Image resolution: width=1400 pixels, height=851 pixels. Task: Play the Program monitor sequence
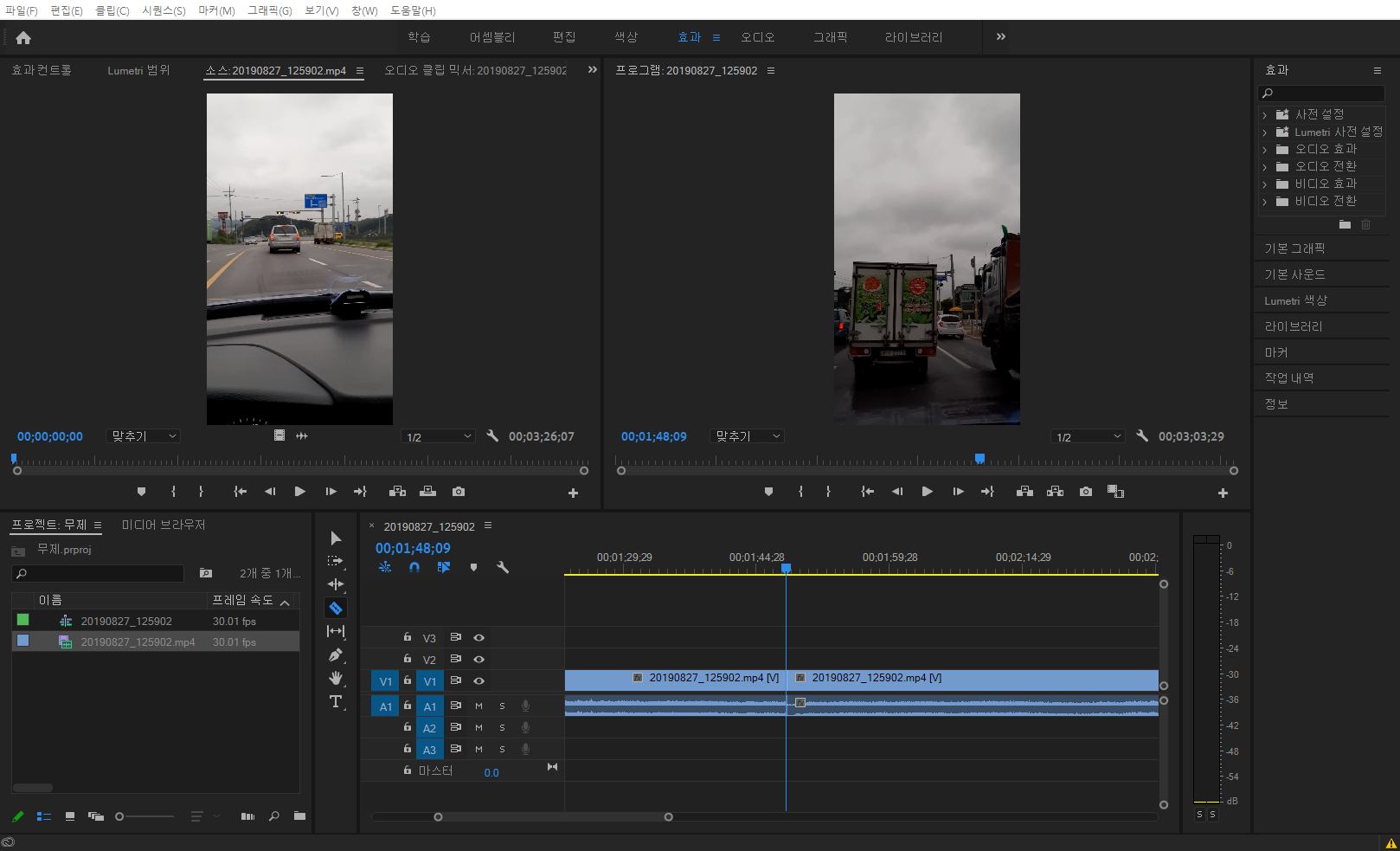[x=927, y=492]
